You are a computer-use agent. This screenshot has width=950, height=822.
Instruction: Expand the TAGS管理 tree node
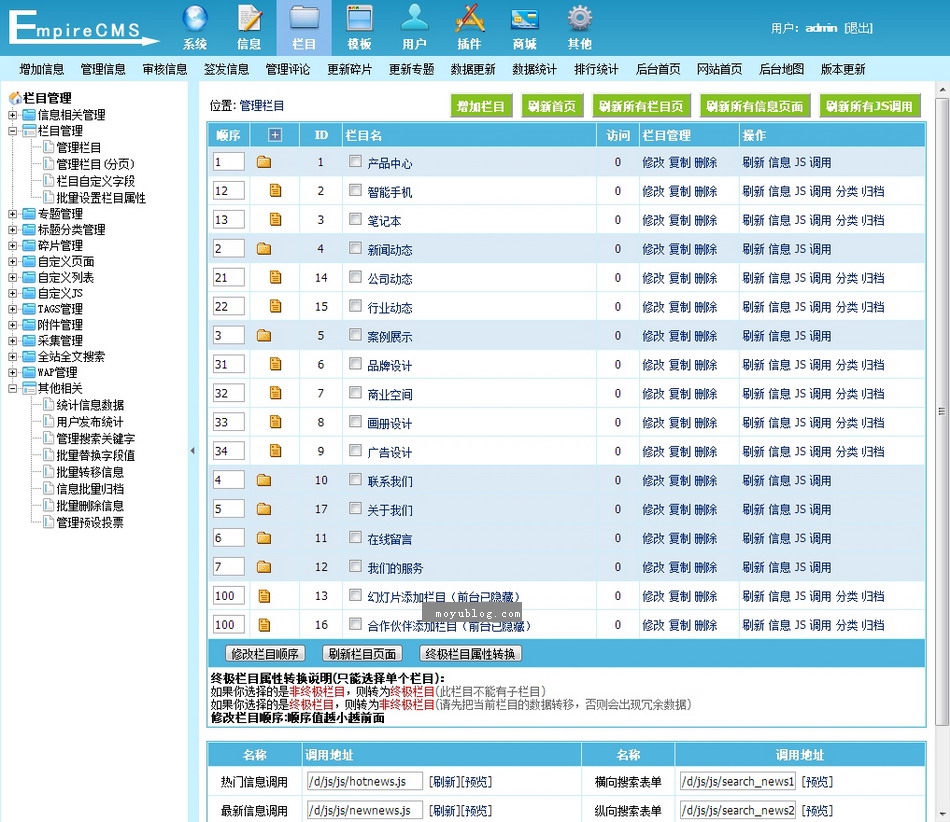12,309
